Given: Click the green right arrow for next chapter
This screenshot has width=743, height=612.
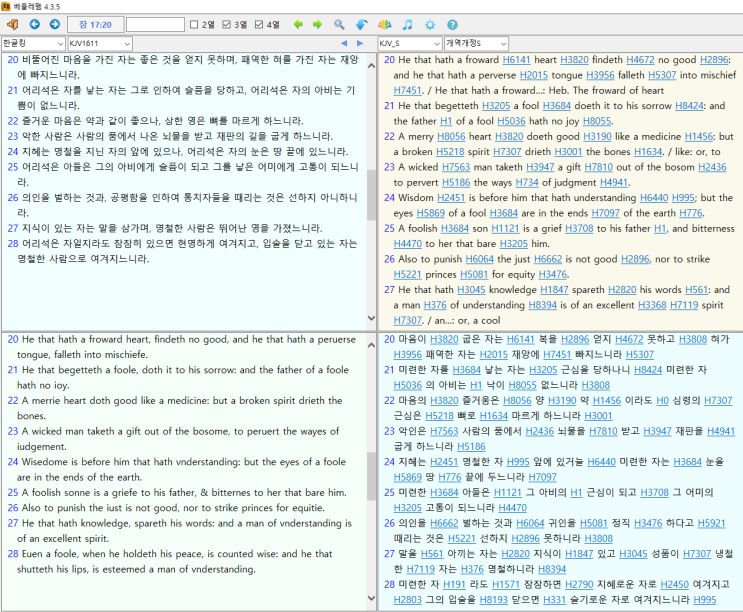Looking at the screenshot, I should pos(317,25).
